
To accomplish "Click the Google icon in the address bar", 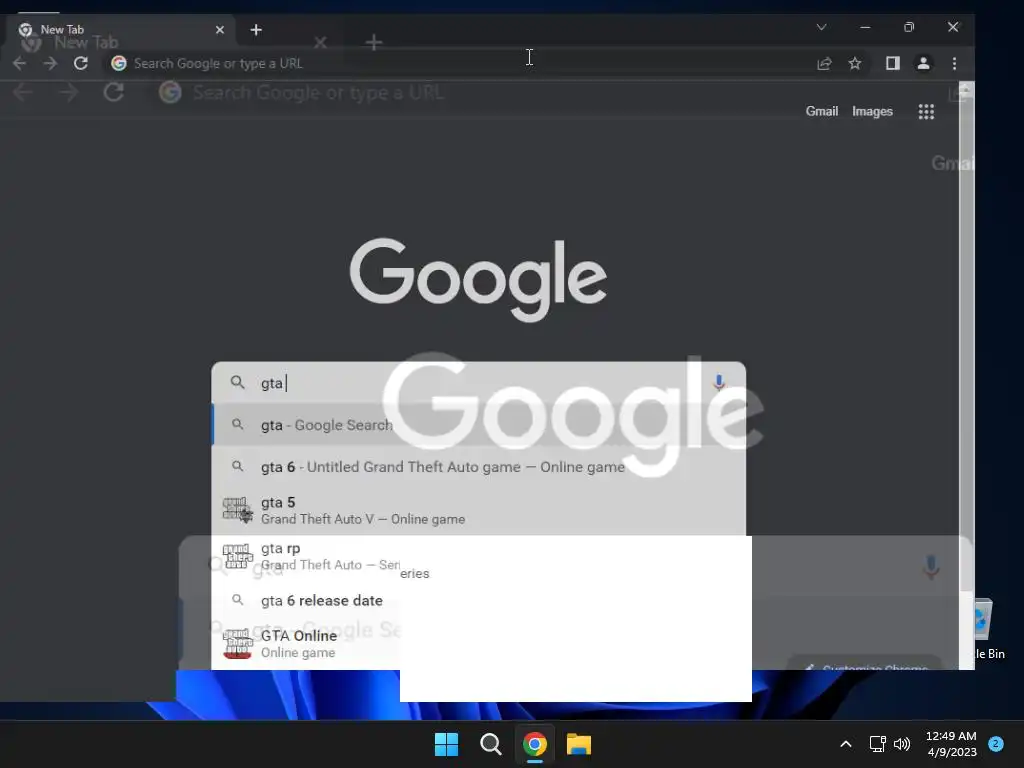I will pyautogui.click(x=119, y=63).
